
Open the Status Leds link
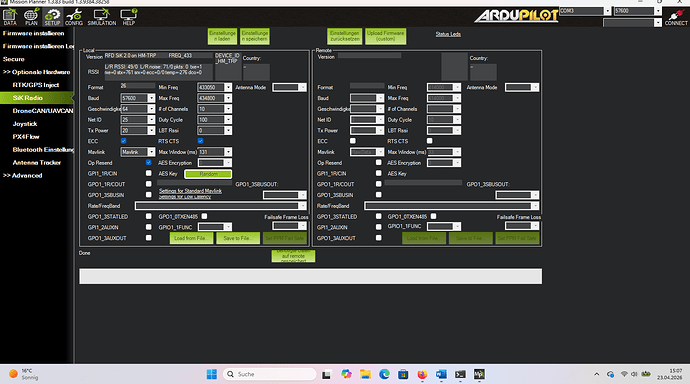(x=448, y=34)
